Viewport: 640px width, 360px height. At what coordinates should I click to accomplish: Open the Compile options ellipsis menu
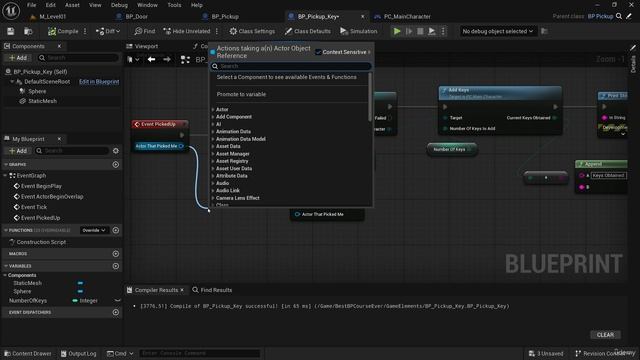click(x=85, y=31)
